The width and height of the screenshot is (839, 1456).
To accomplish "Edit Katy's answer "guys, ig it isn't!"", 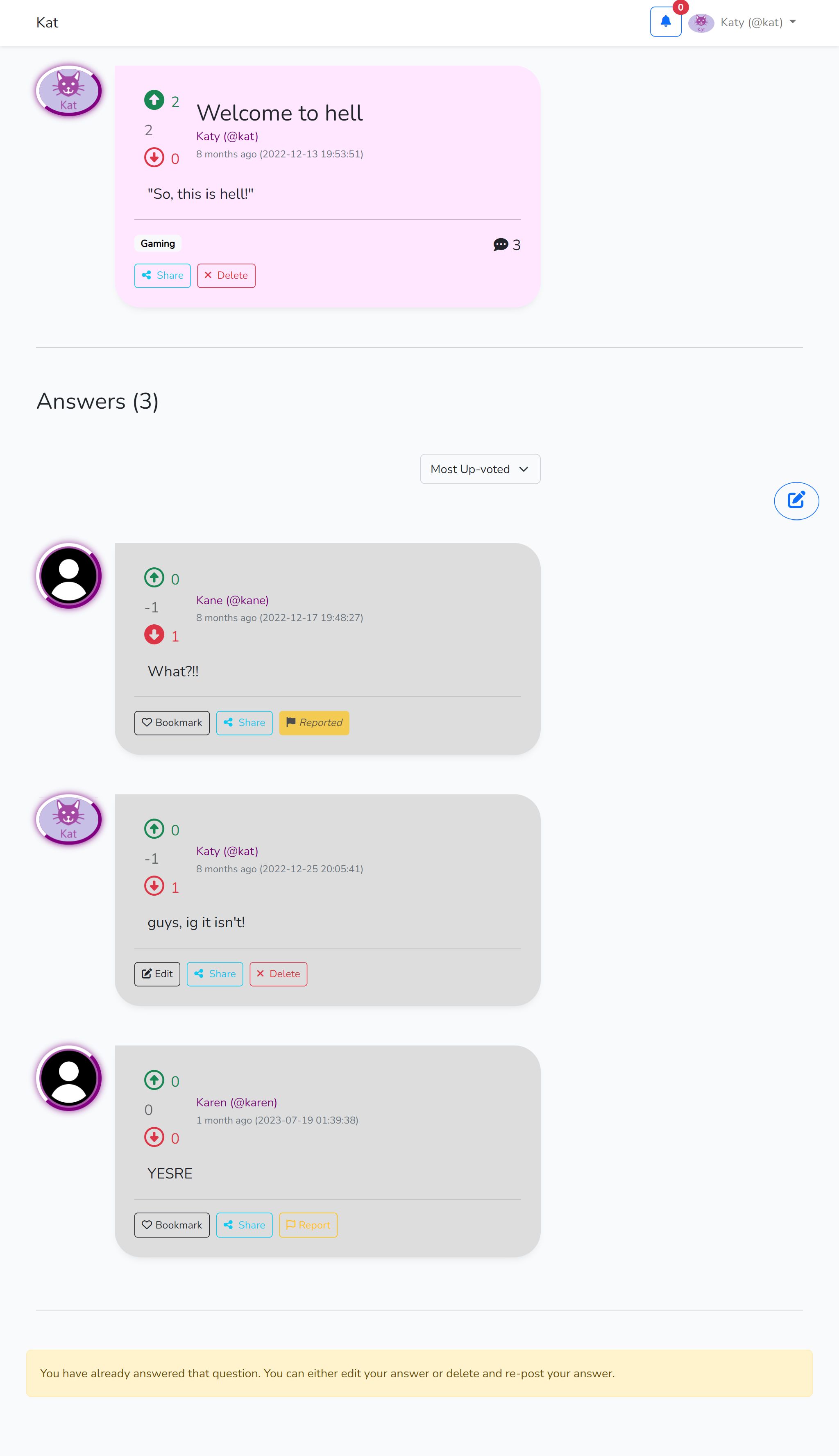I will point(157,974).
